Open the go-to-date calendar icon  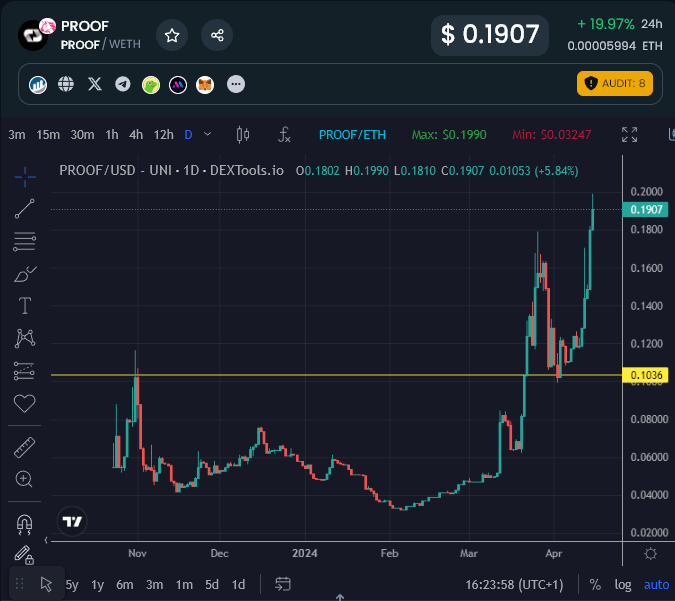[283, 584]
